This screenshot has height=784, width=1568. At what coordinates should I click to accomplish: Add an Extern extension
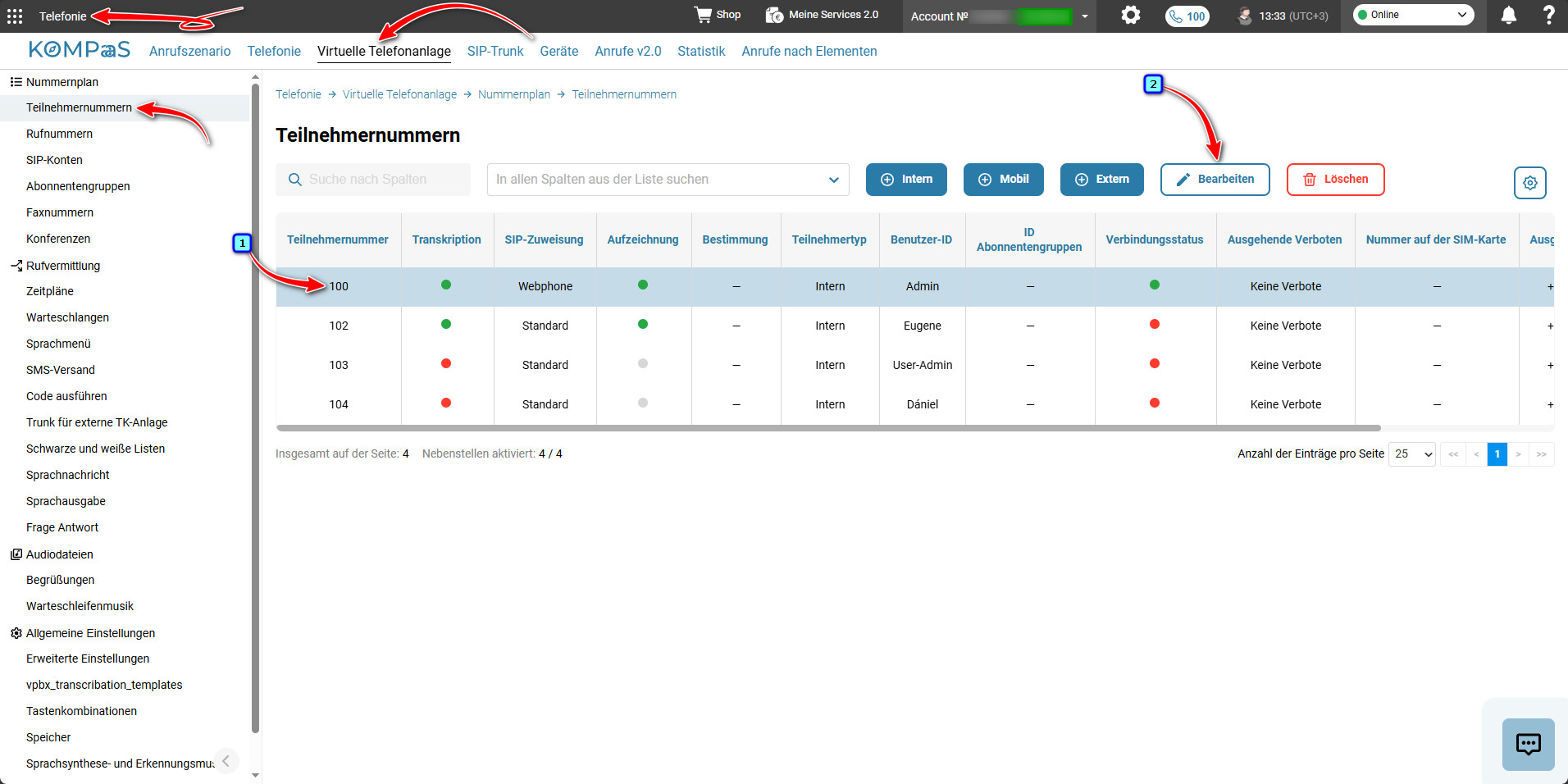coord(1102,180)
